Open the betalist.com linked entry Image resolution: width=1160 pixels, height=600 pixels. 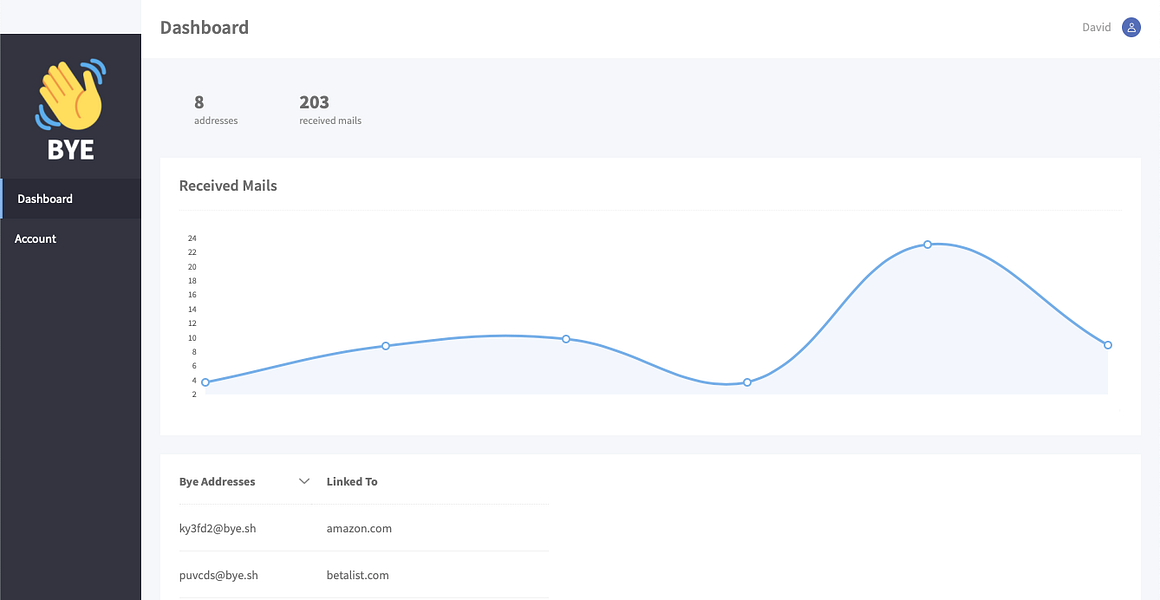tap(357, 575)
